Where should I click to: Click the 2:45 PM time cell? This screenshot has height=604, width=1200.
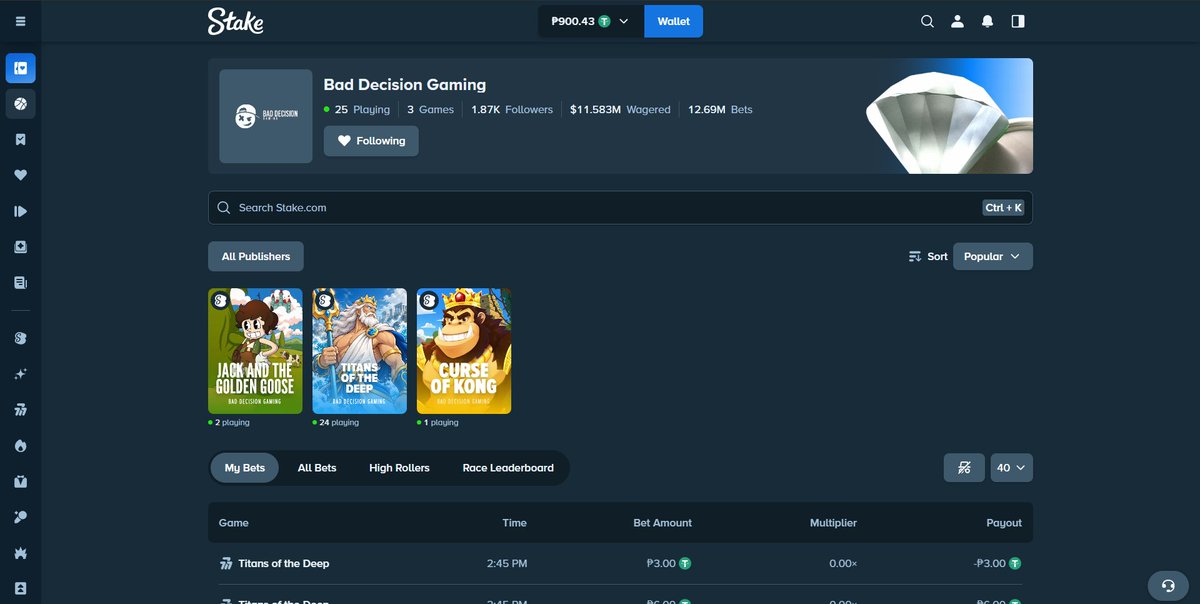(507, 563)
